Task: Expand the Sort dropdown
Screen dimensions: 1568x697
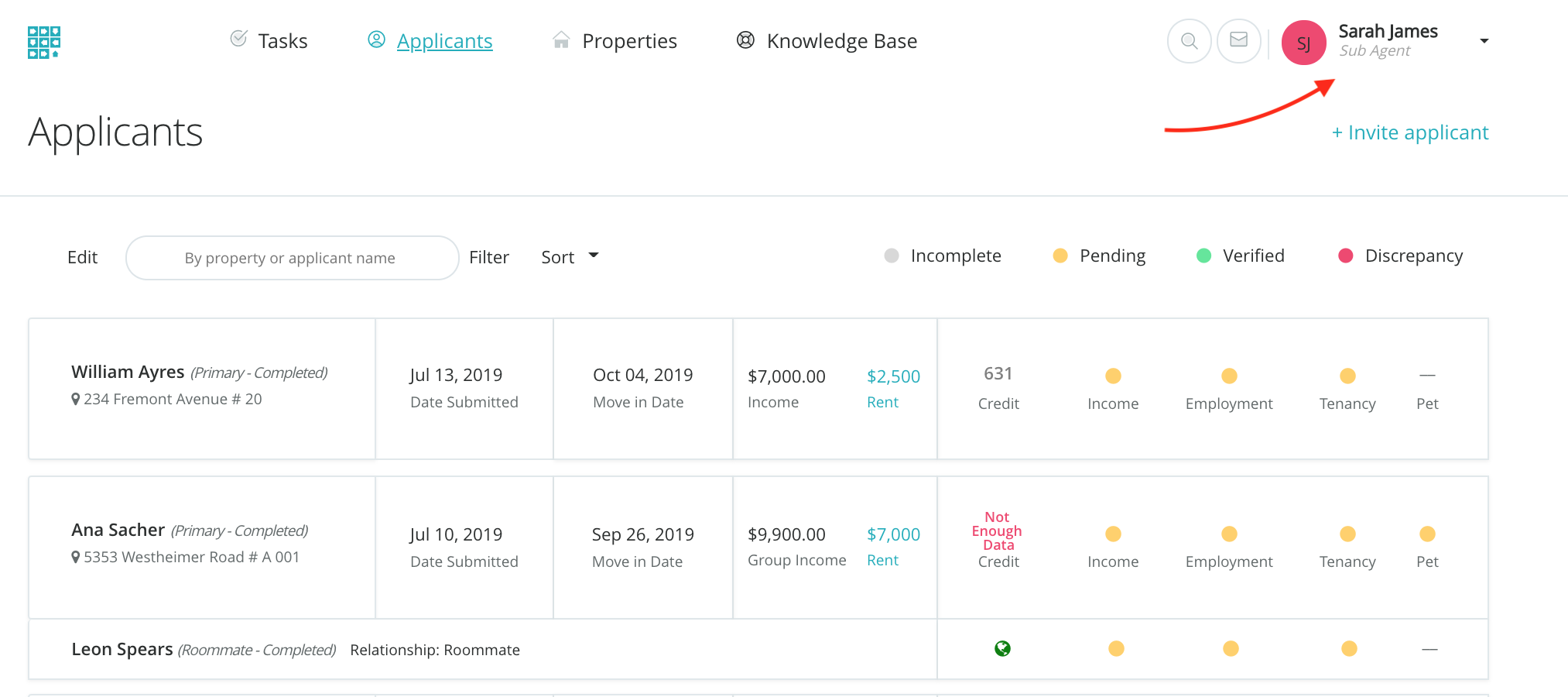Action: [x=570, y=257]
